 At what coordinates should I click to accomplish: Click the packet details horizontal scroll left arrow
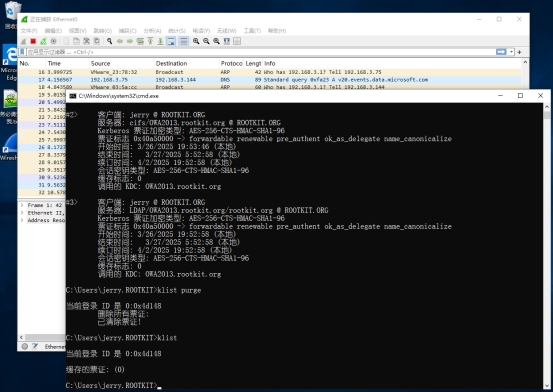tap(21, 337)
